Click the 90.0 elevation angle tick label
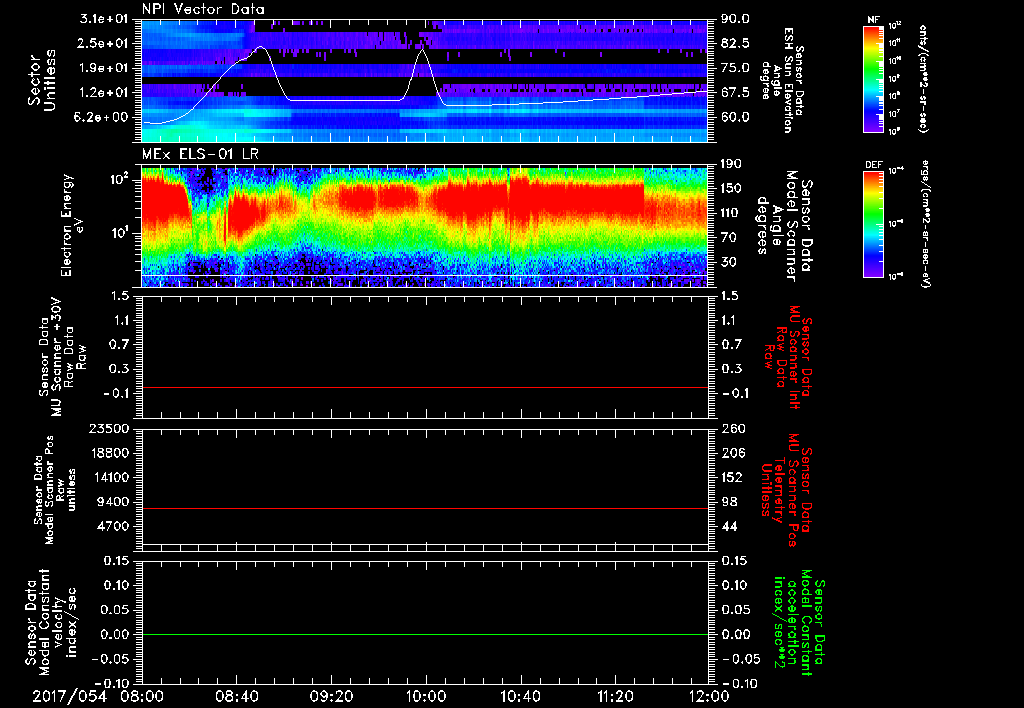This screenshot has height=708, width=1024. coord(735,19)
